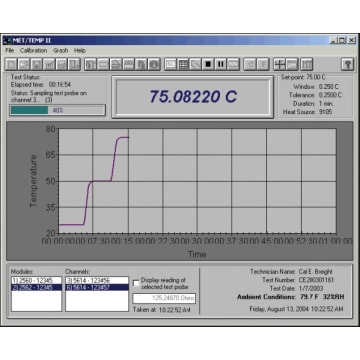Minimize the MET/TEMP II window
360x360 pixels.
(x=333, y=41)
